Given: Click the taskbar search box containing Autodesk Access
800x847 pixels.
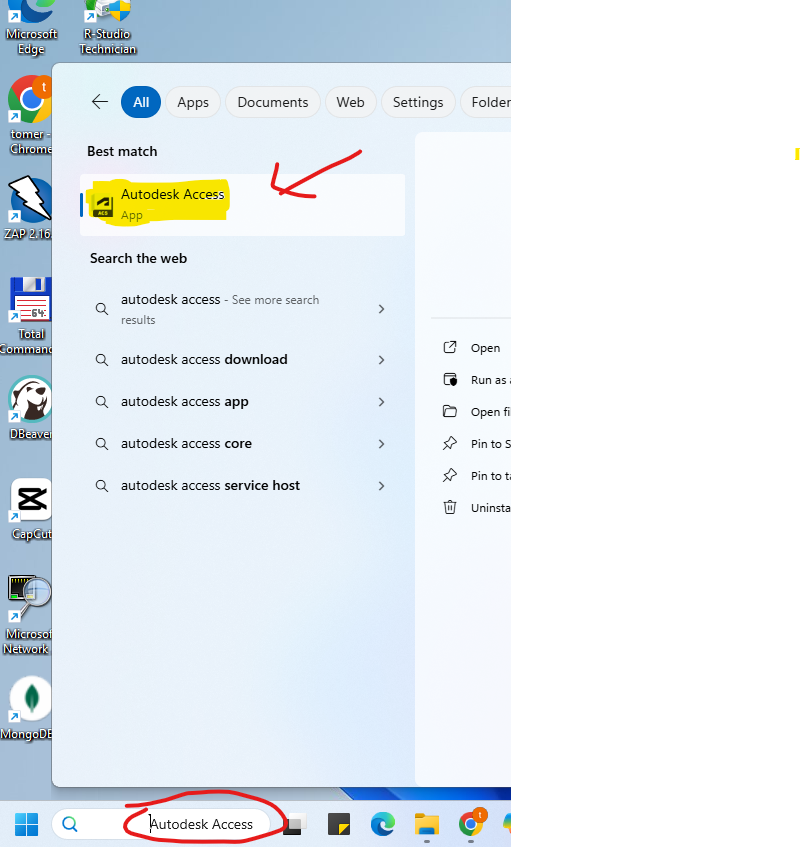Looking at the screenshot, I should click(x=200, y=824).
